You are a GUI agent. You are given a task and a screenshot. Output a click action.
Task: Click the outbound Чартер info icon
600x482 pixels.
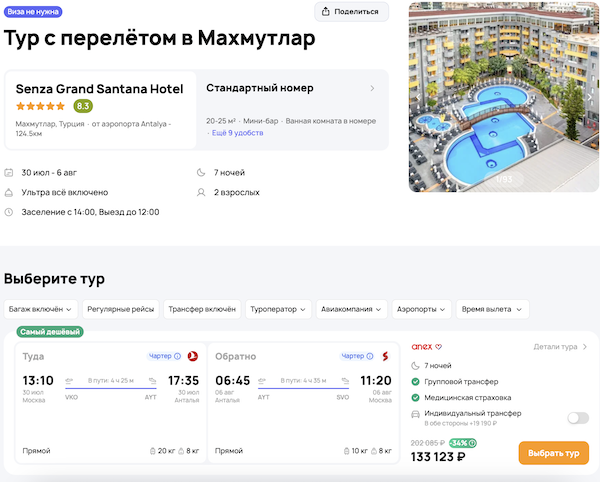tap(177, 356)
